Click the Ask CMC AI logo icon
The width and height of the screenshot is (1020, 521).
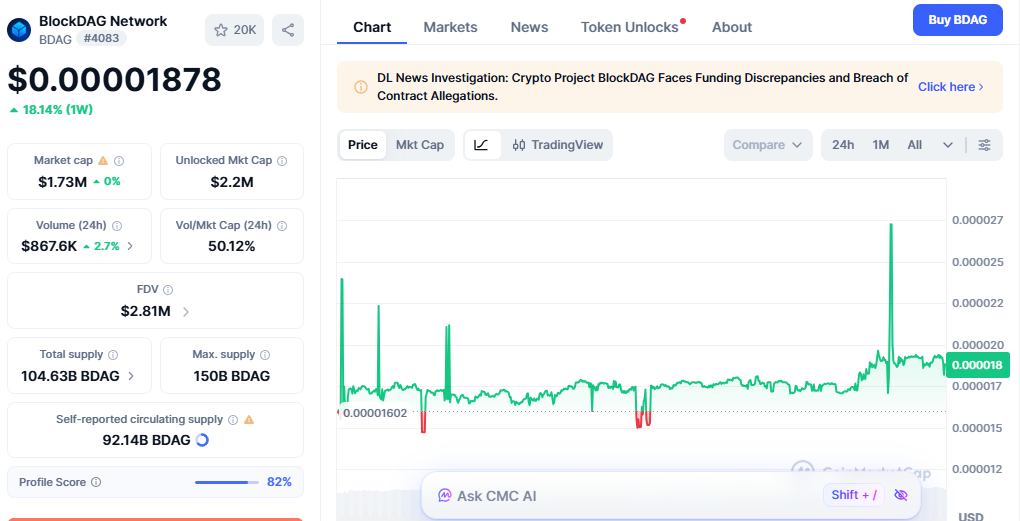coord(444,496)
